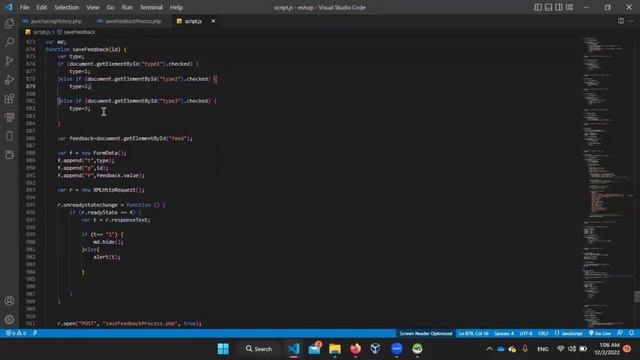Click the r.open POST saveFeedbackProcess.php line
Image resolution: width=640 pixels, height=360 pixels.
point(129,323)
